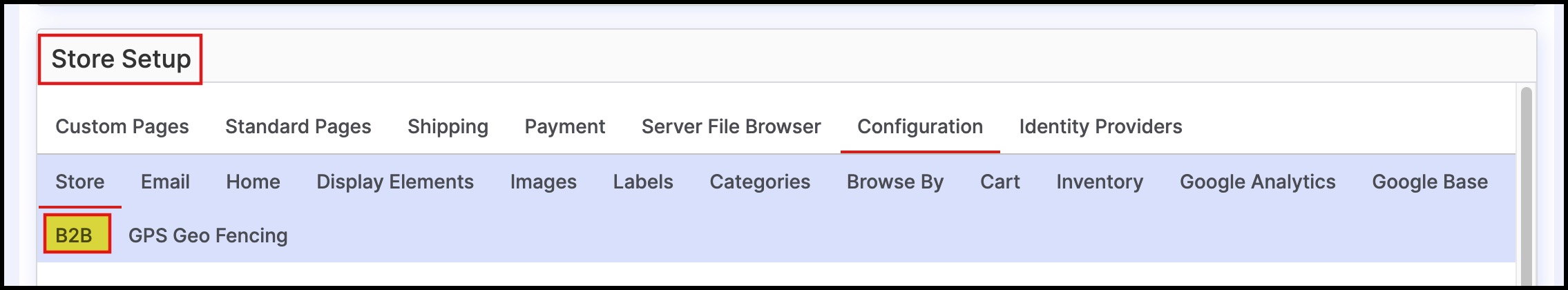Open the Browse By sub-tab
The height and width of the screenshot is (290, 1568).
pos(895,182)
